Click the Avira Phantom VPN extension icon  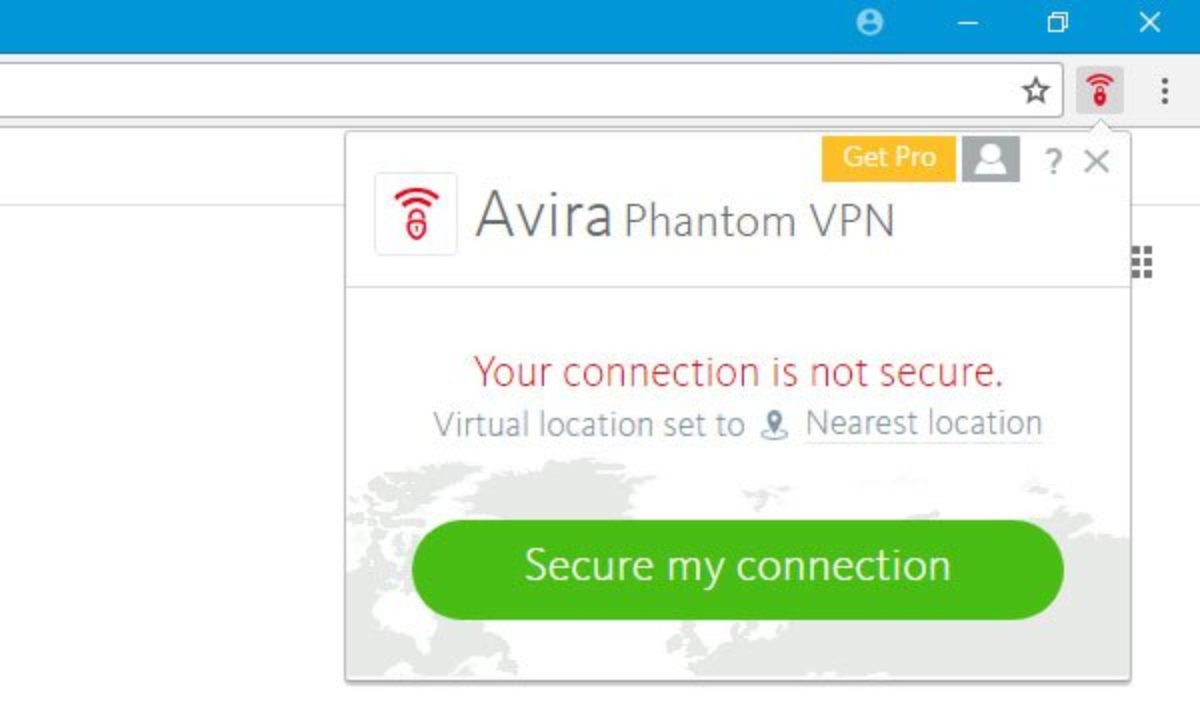tap(1099, 92)
